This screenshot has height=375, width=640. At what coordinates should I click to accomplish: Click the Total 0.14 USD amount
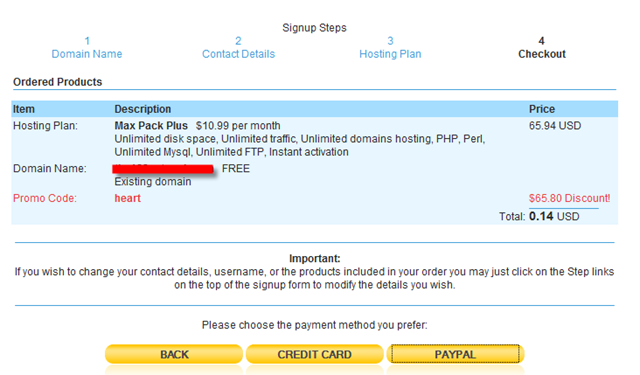click(x=554, y=216)
